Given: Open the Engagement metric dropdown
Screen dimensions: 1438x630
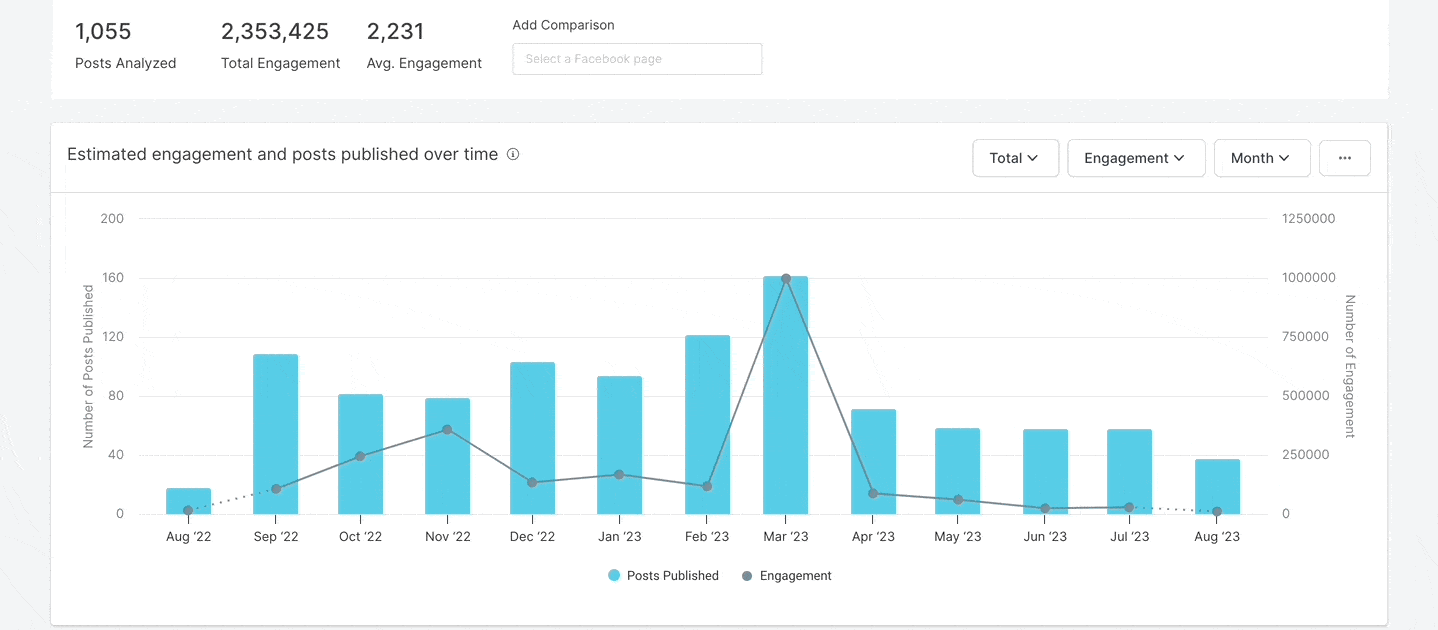Looking at the screenshot, I should pos(1136,158).
